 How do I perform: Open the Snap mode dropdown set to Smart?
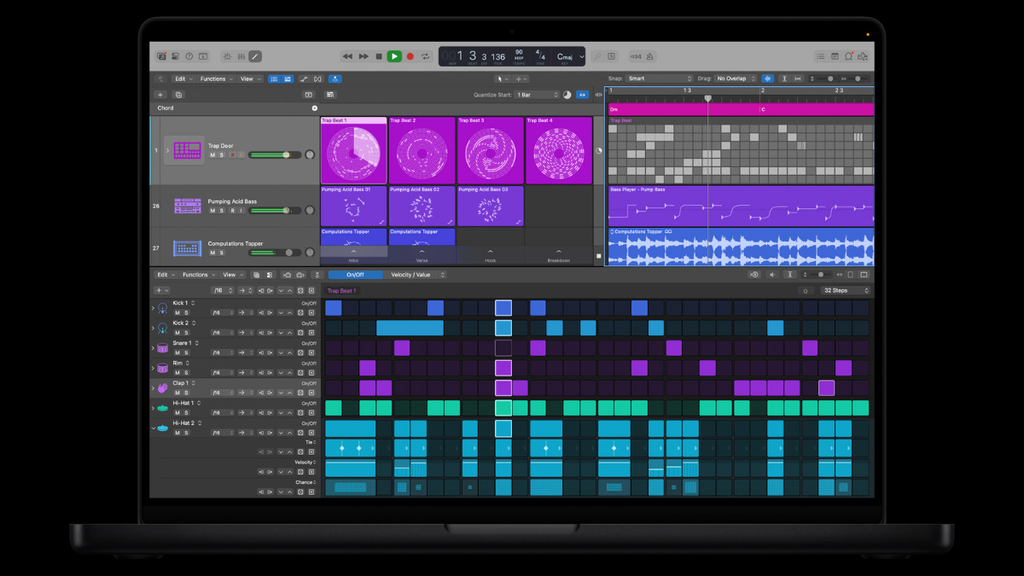(660, 79)
